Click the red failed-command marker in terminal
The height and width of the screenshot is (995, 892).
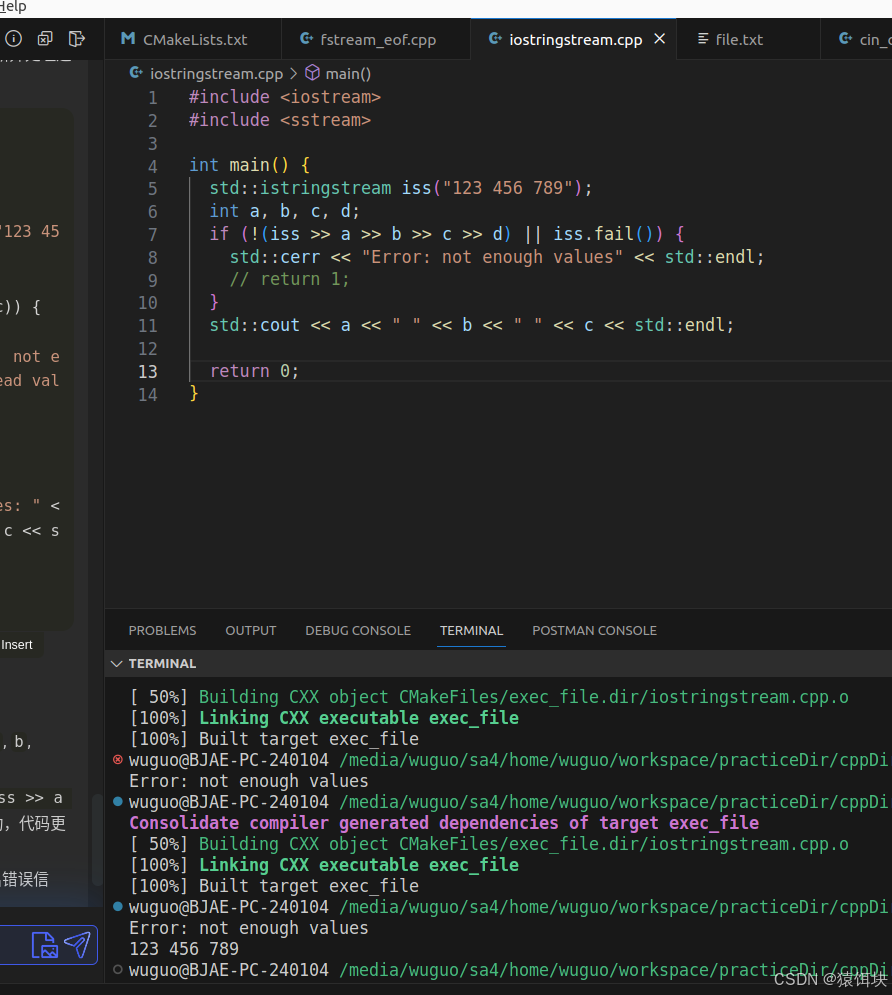click(x=117, y=760)
